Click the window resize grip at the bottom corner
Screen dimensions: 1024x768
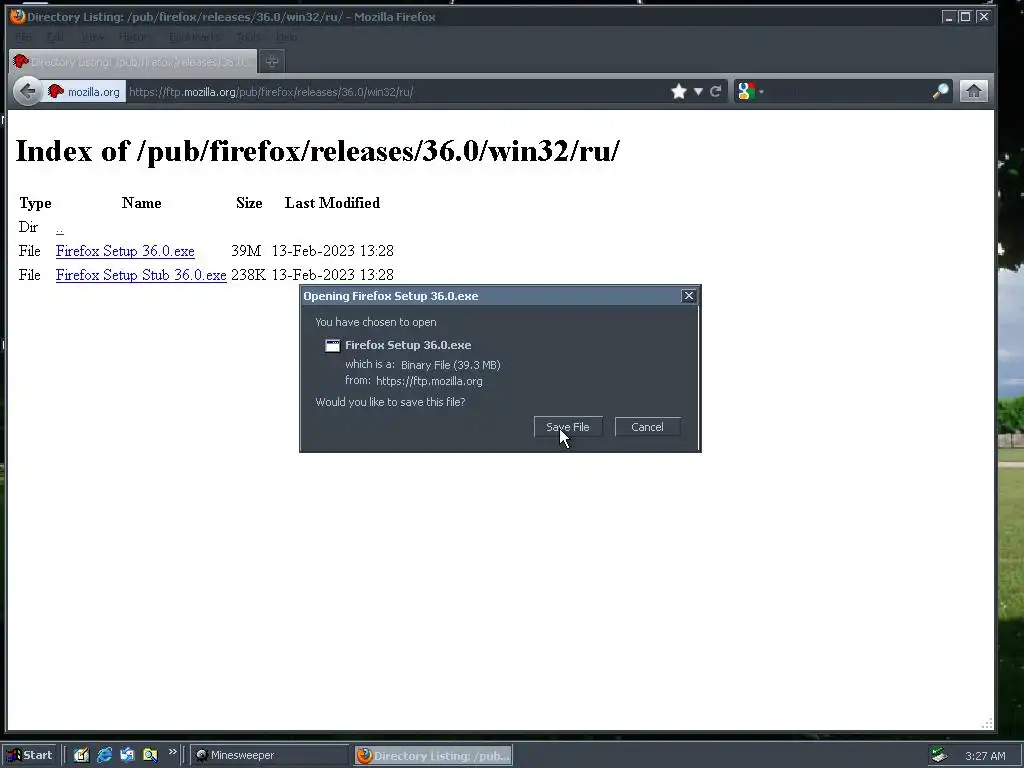coord(987,724)
